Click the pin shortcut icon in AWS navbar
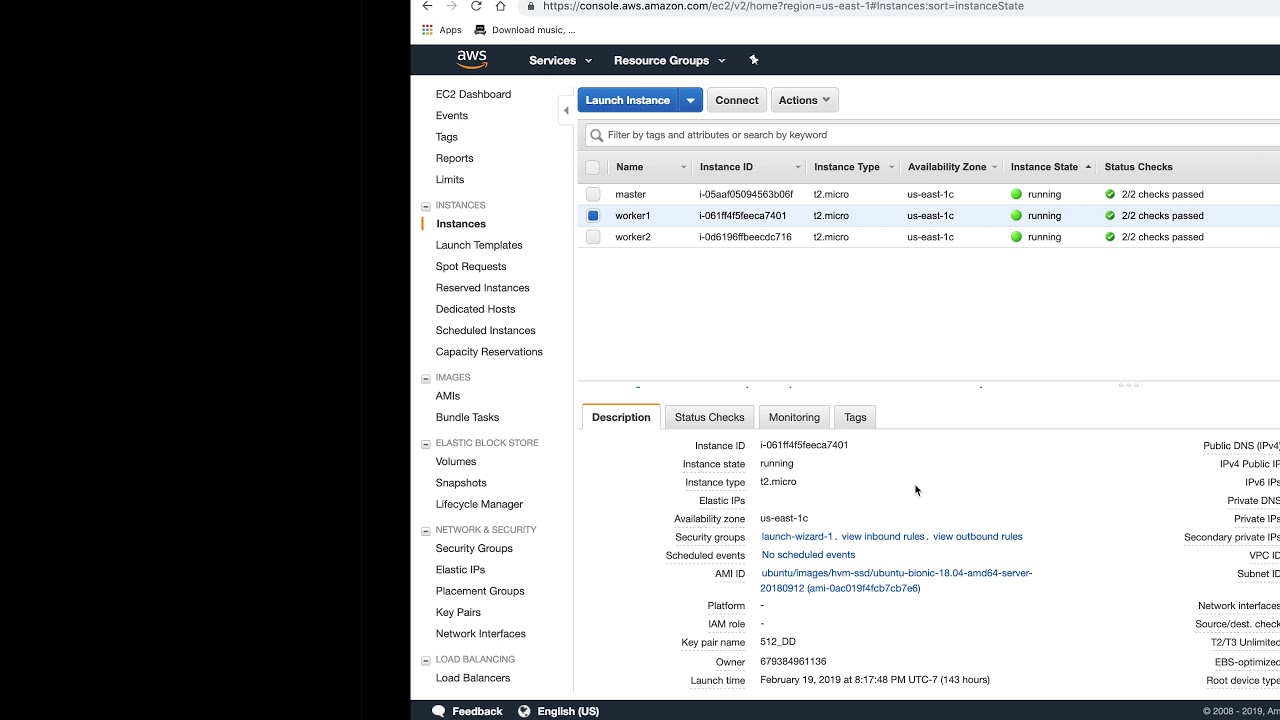The height and width of the screenshot is (720, 1280). [x=754, y=60]
